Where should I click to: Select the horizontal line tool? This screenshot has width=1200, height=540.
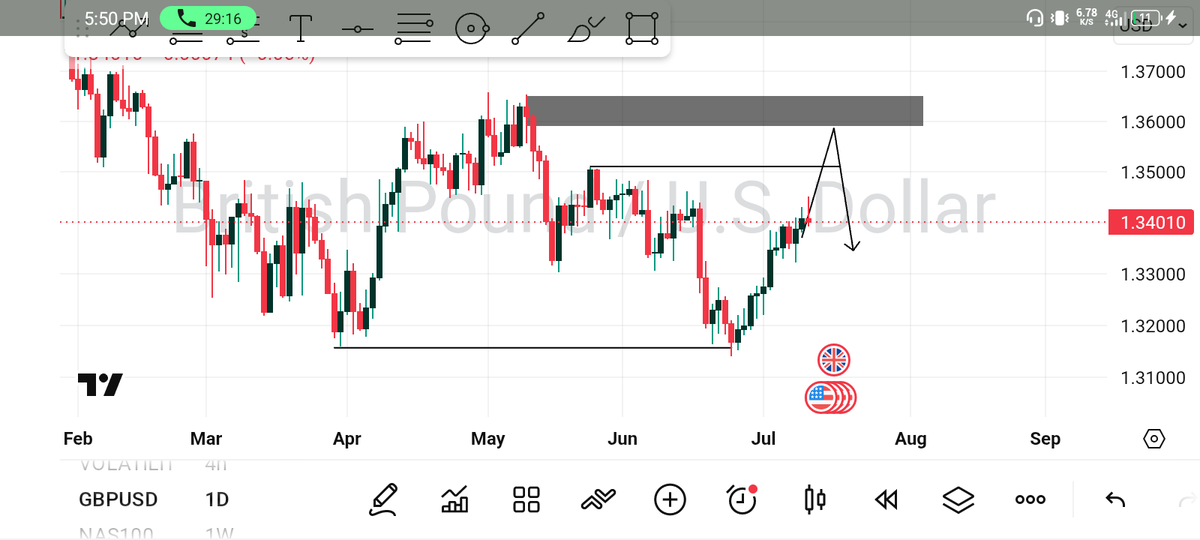(357, 29)
